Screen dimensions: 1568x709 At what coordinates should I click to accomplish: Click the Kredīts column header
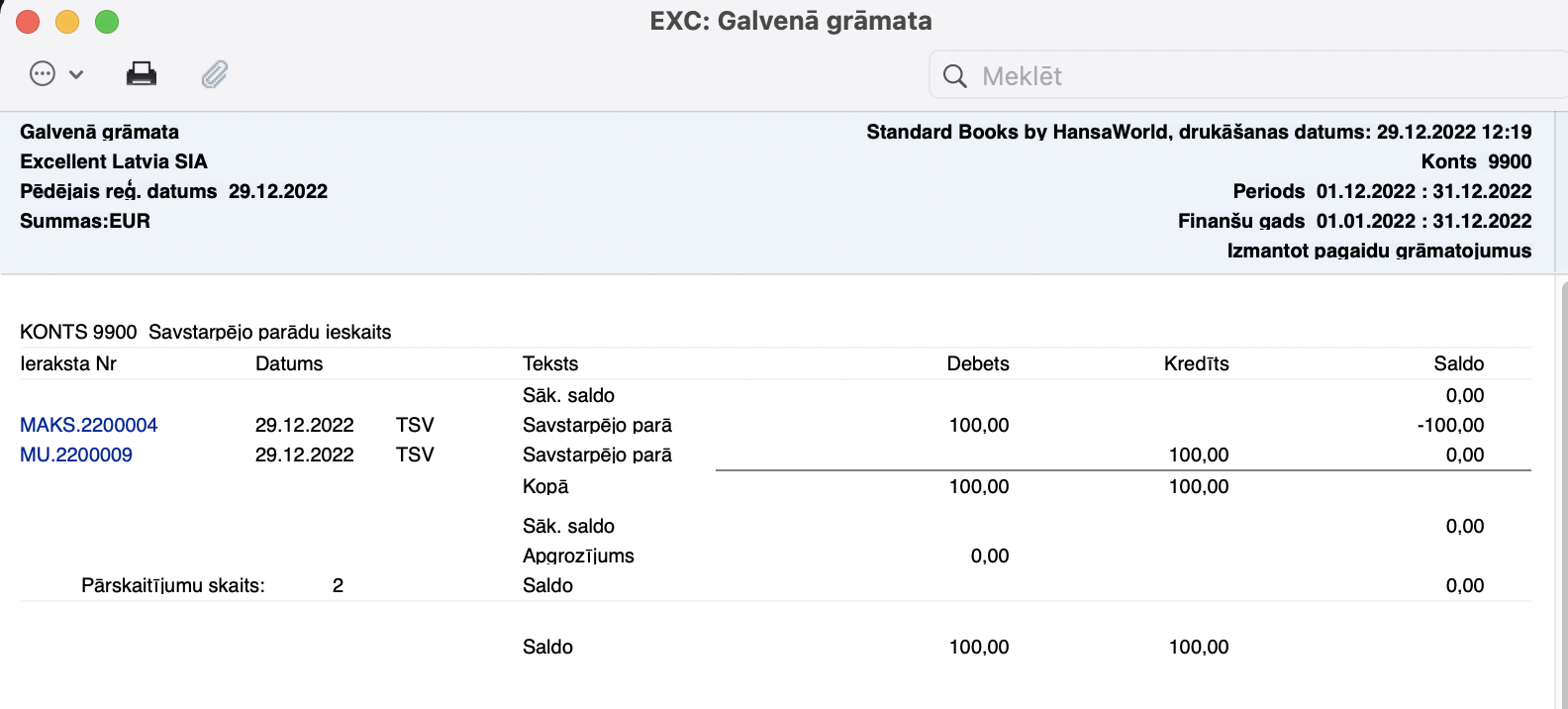coord(1196,363)
